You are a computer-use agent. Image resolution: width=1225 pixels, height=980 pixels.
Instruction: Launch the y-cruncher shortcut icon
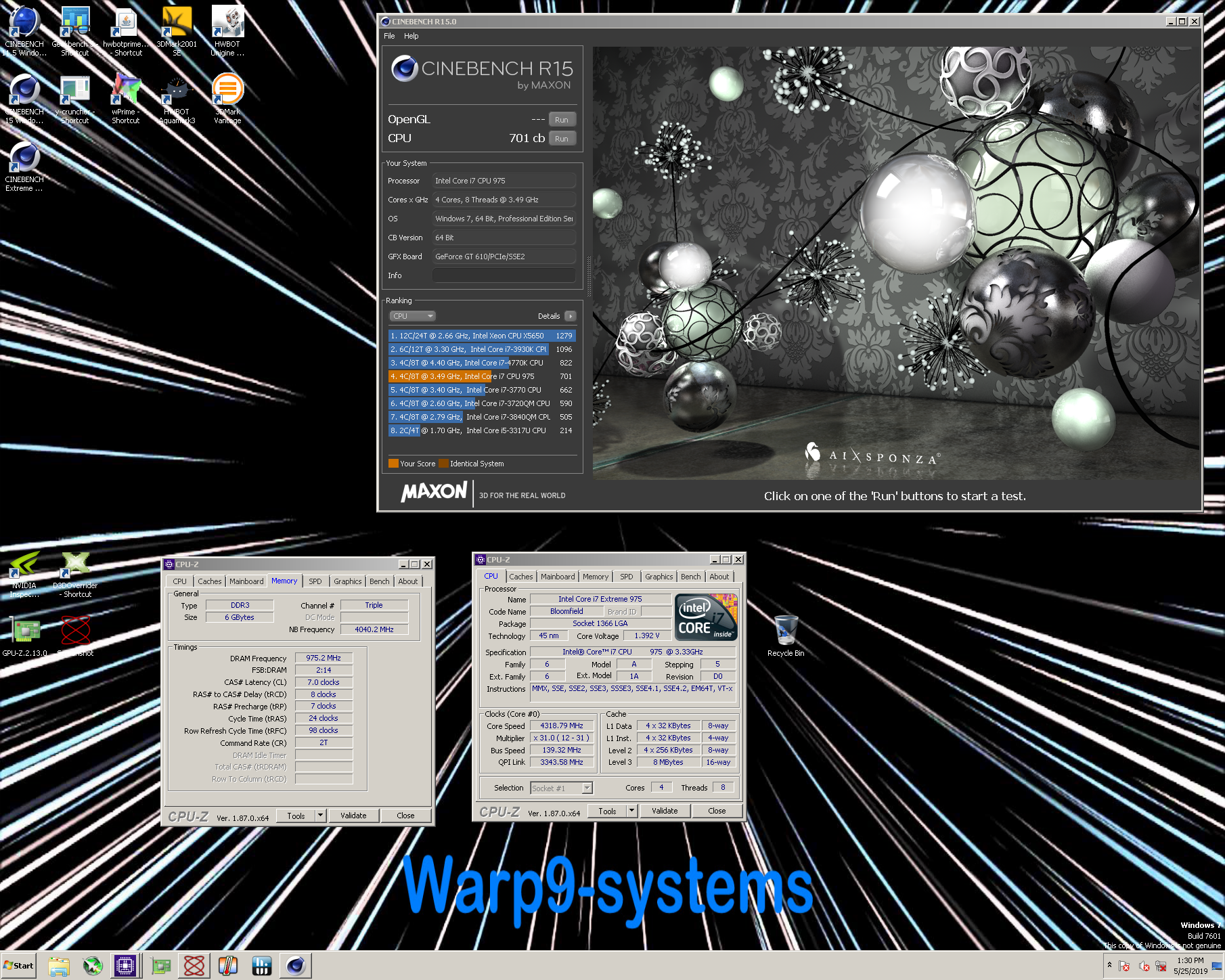click(75, 99)
